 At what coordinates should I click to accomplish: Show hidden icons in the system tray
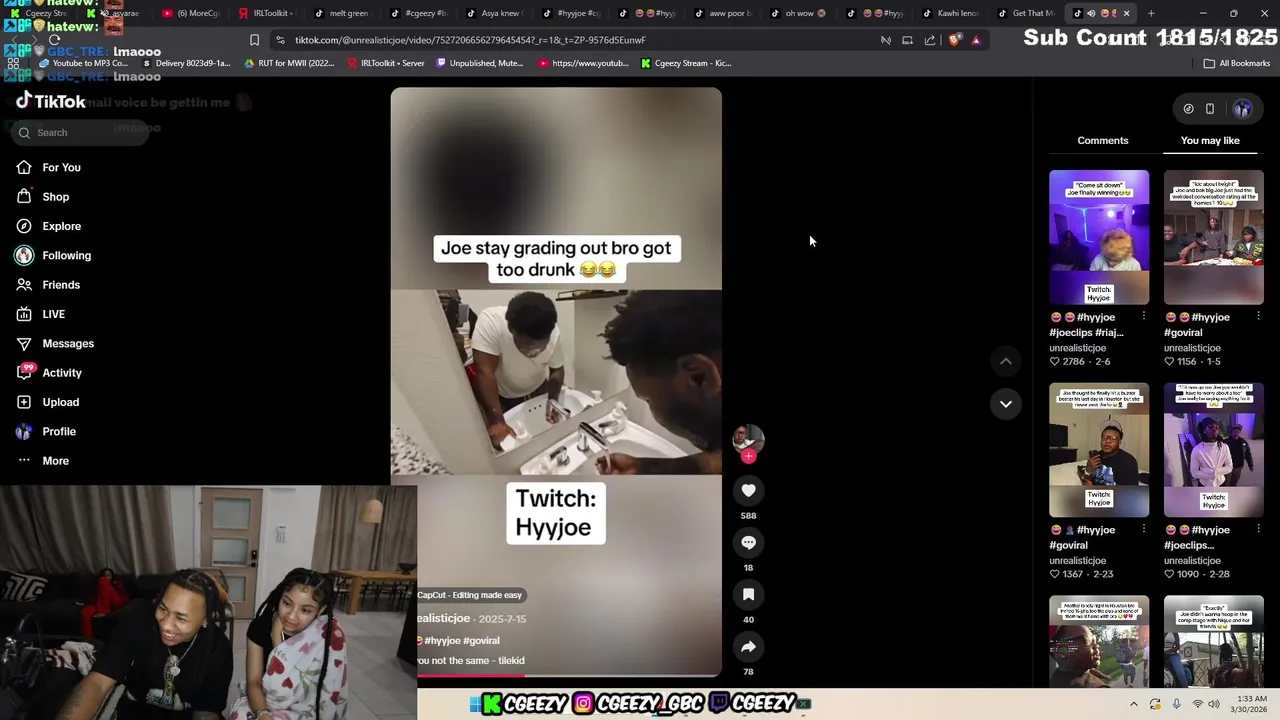point(1133,704)
